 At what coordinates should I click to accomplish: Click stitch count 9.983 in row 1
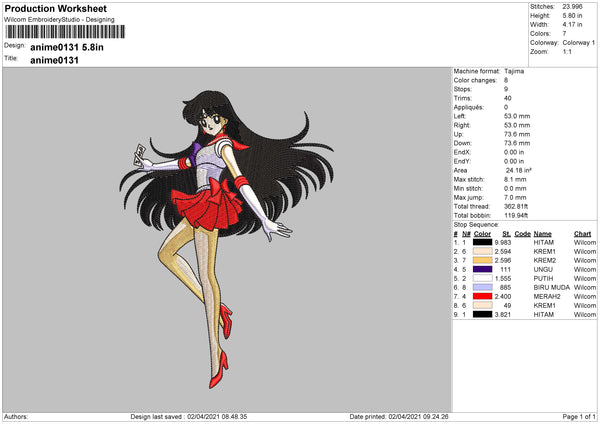tap(503, 243)
